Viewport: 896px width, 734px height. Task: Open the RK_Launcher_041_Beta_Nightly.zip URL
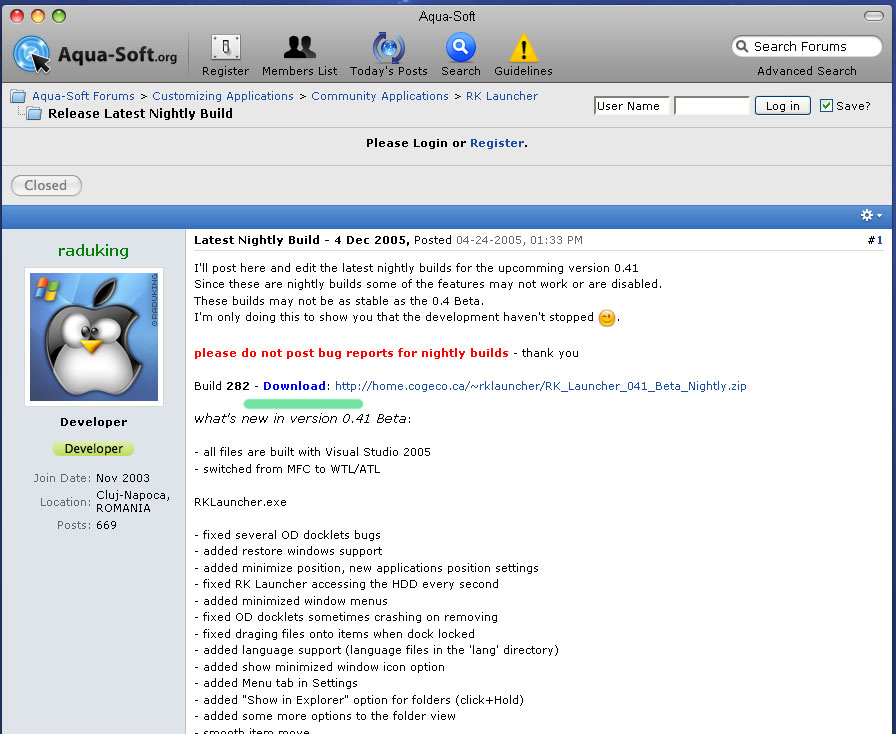click(540, 386)
